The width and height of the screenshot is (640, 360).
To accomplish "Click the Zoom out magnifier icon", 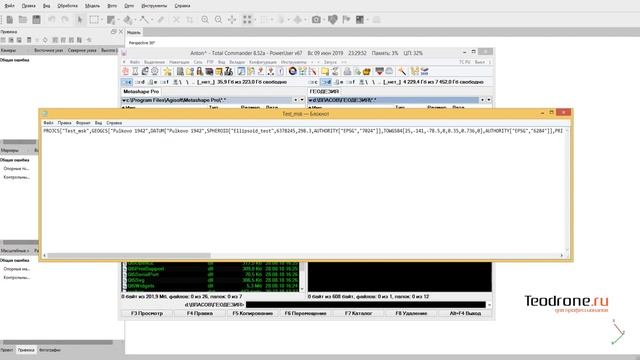I will (x=218, y=20).
